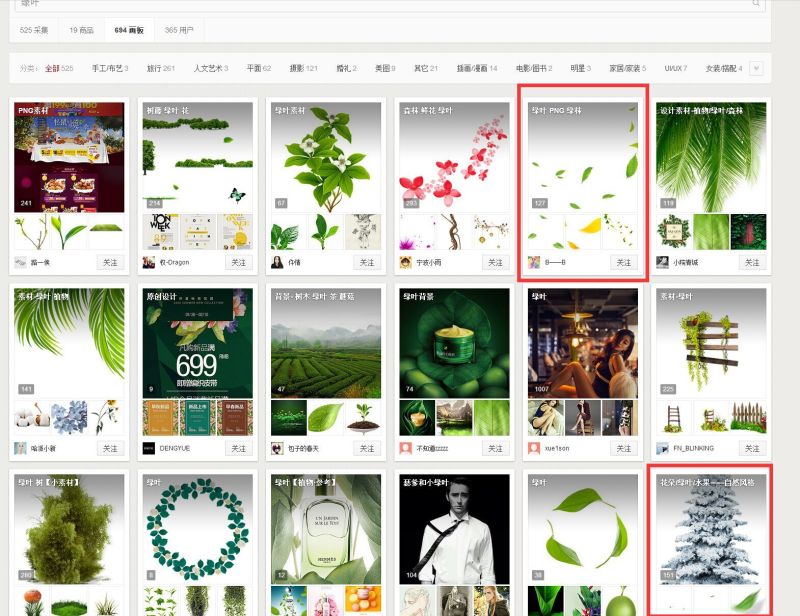Open DENGYUE user avatar
This screenshot has height=616, width=800.
148,448
